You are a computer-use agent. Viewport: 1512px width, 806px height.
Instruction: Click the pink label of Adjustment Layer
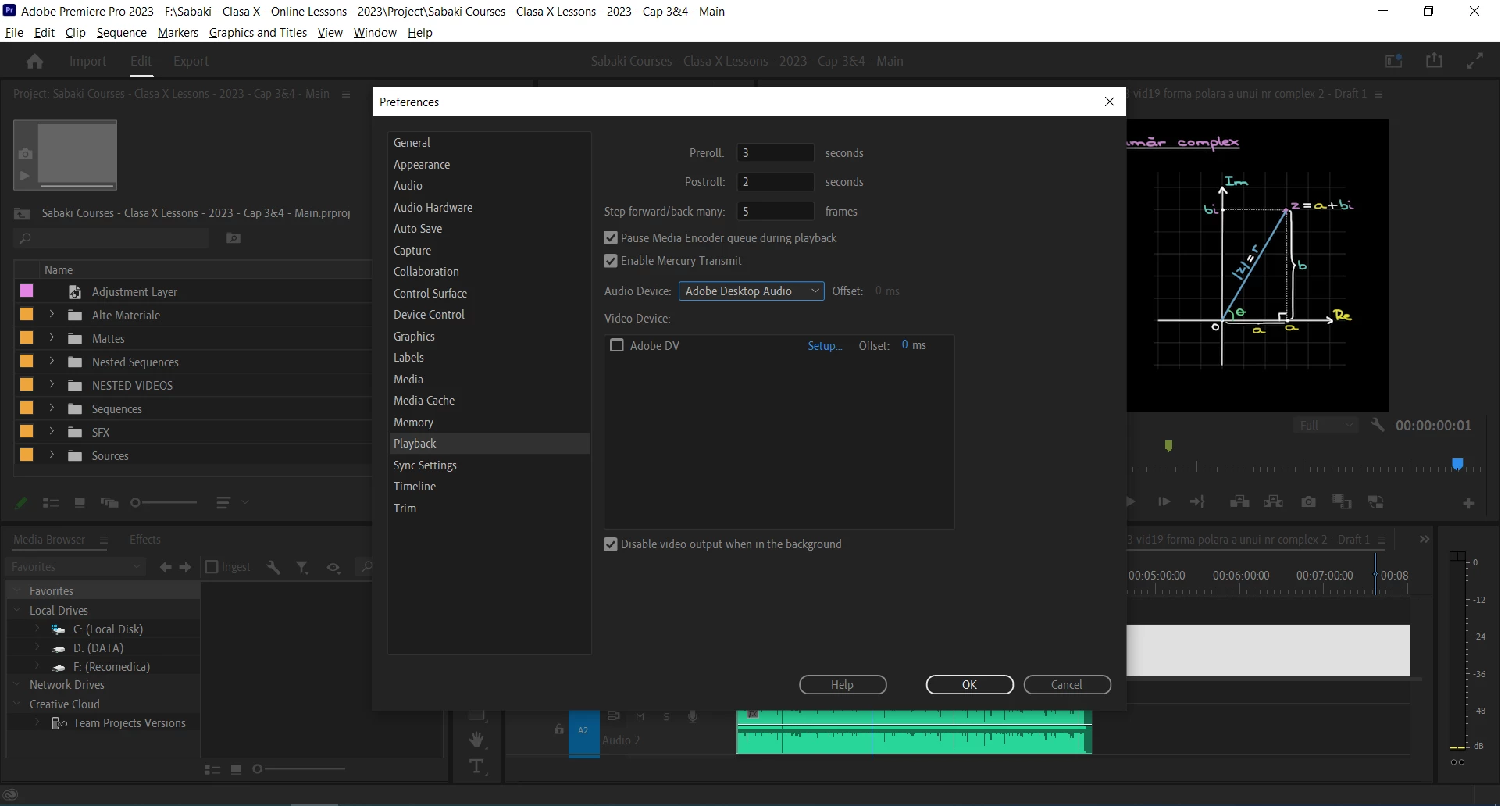pos(27,291)
